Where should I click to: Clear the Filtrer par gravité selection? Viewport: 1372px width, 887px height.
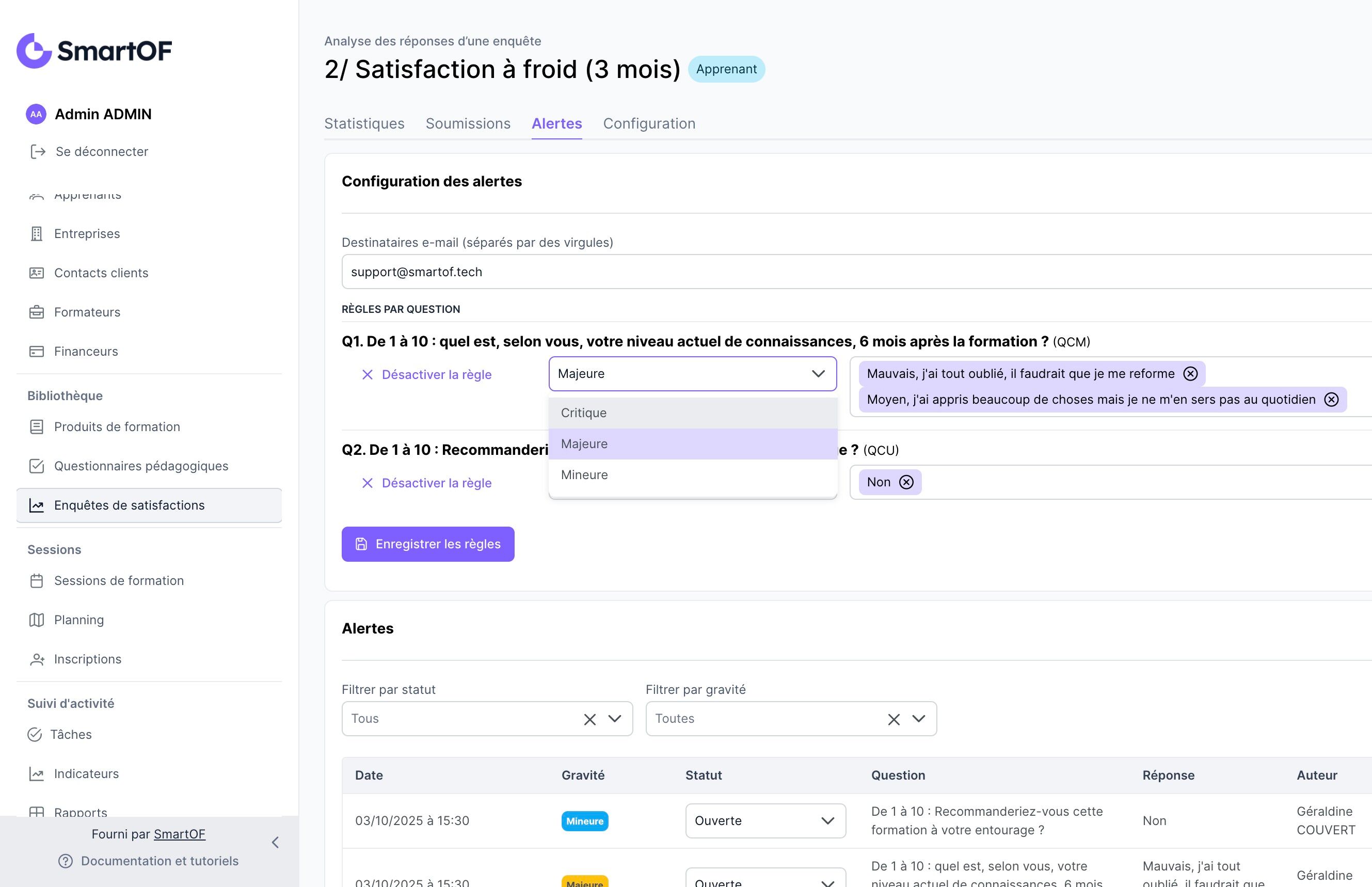coord(894,719)
